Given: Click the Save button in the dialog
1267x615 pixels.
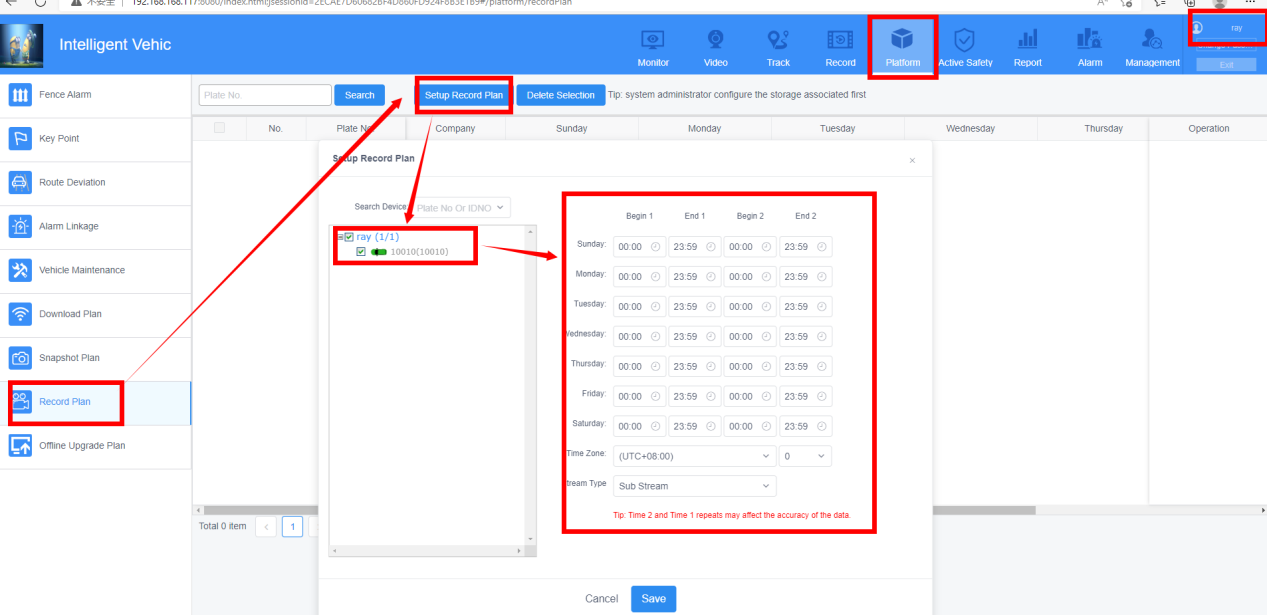Looking at the screenshot, I should pyautogui.click(x=653, y=599).
